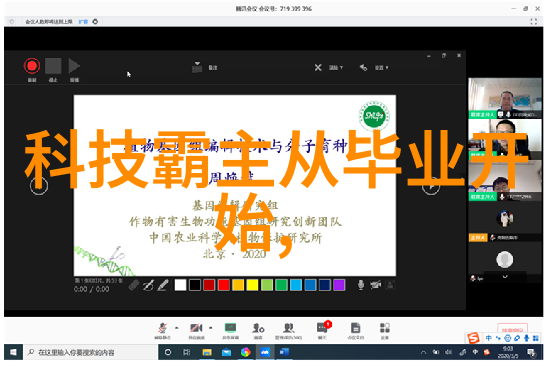
Task: Click the Sogou input method S icon
Action: coord(473,338)
